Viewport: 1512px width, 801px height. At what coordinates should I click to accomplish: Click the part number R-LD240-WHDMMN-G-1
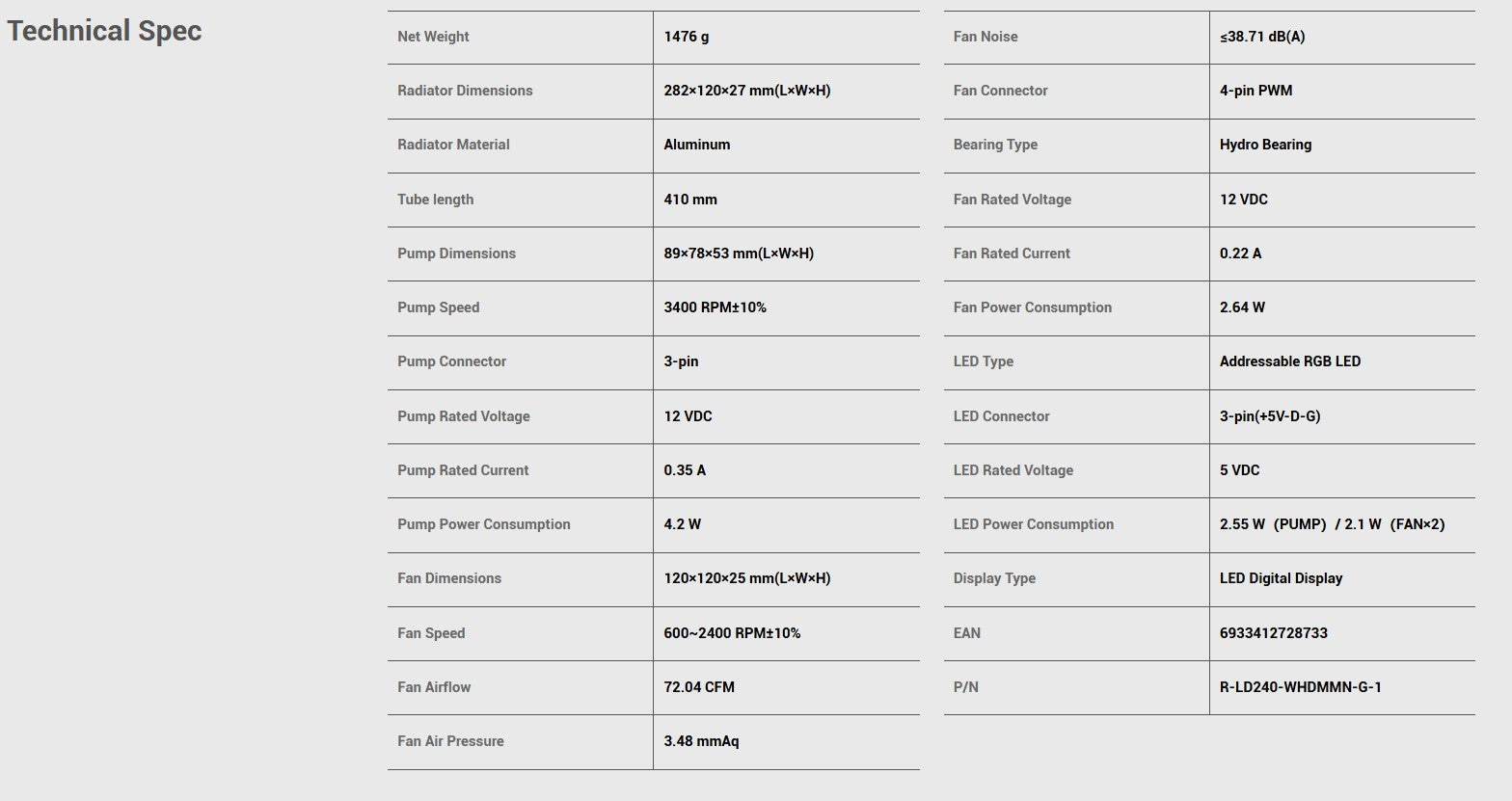pyautogui.click(x=1301, y=687)
